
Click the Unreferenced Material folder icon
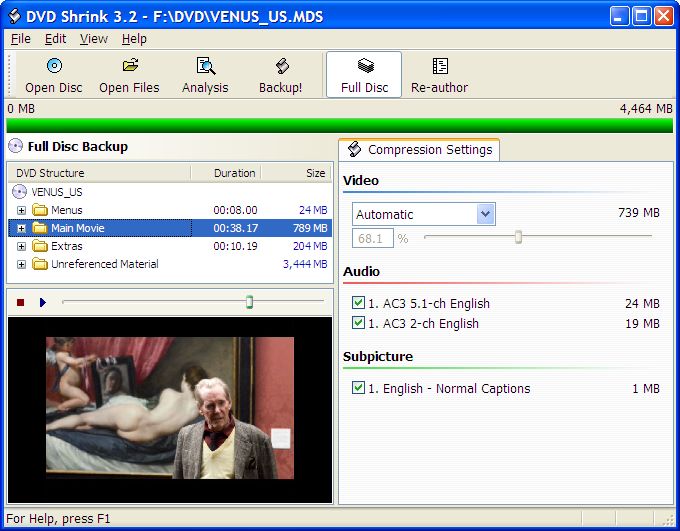coord(40,264)
